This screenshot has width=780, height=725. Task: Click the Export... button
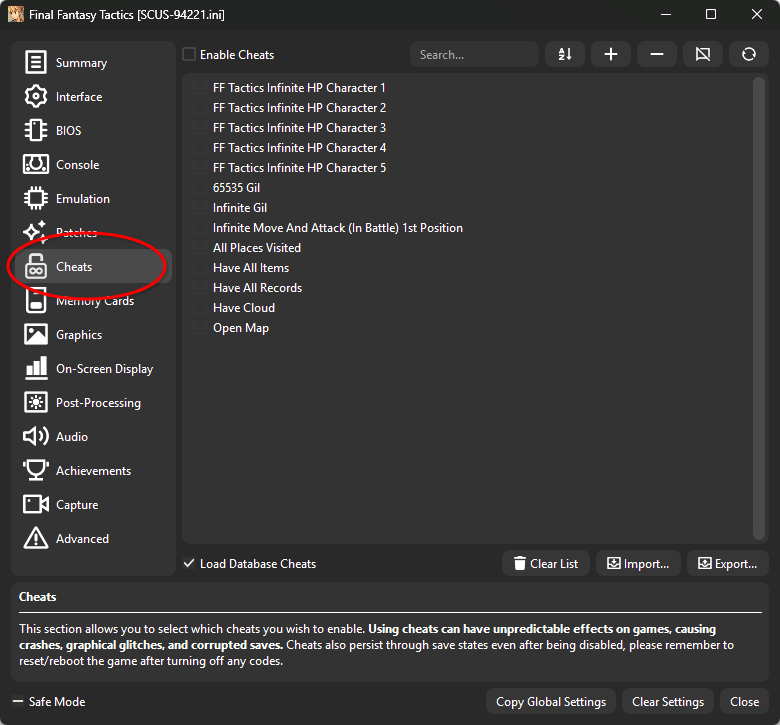pos(727,564)
